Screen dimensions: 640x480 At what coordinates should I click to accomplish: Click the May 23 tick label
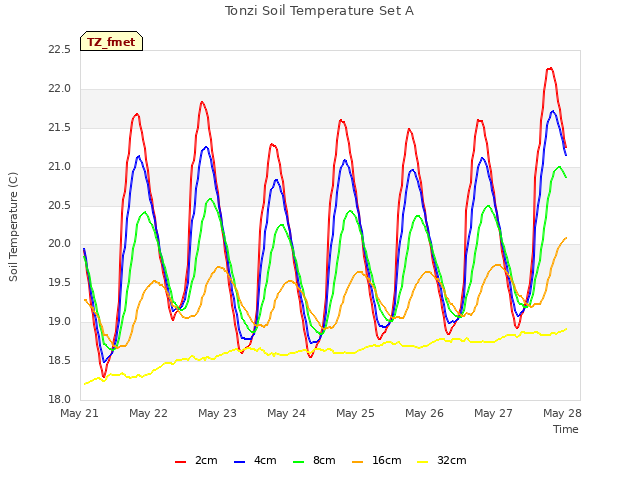click(217, 413)
